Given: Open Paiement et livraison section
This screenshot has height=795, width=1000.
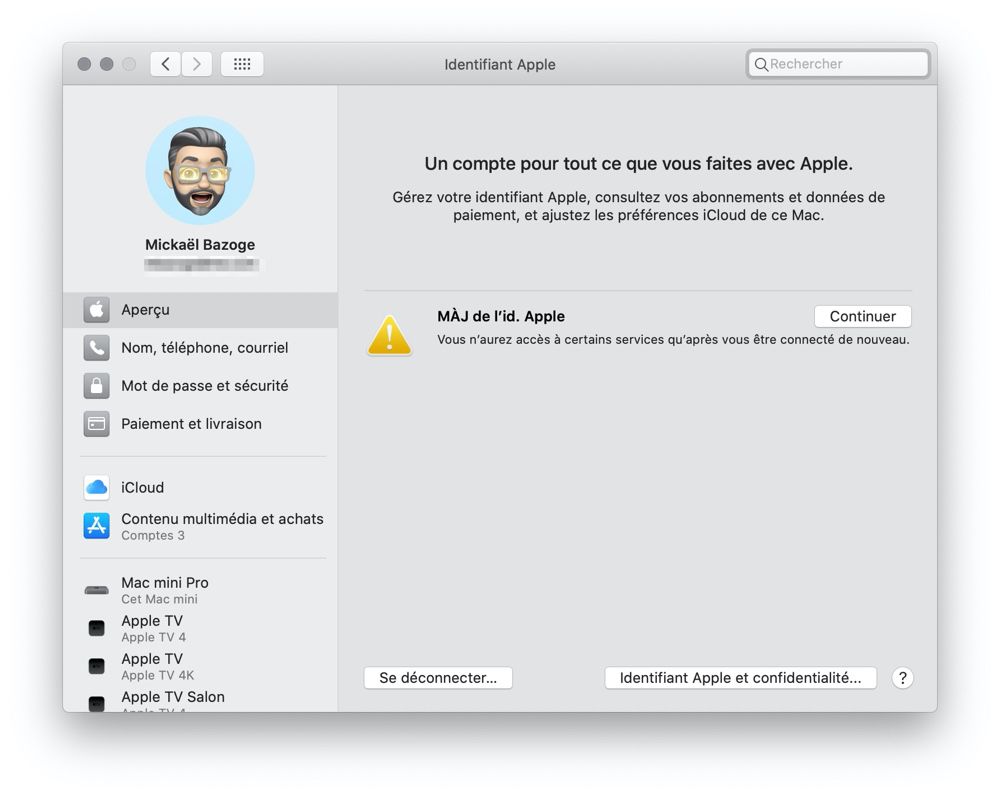Looking at the screenshot, I should point(200,424).
